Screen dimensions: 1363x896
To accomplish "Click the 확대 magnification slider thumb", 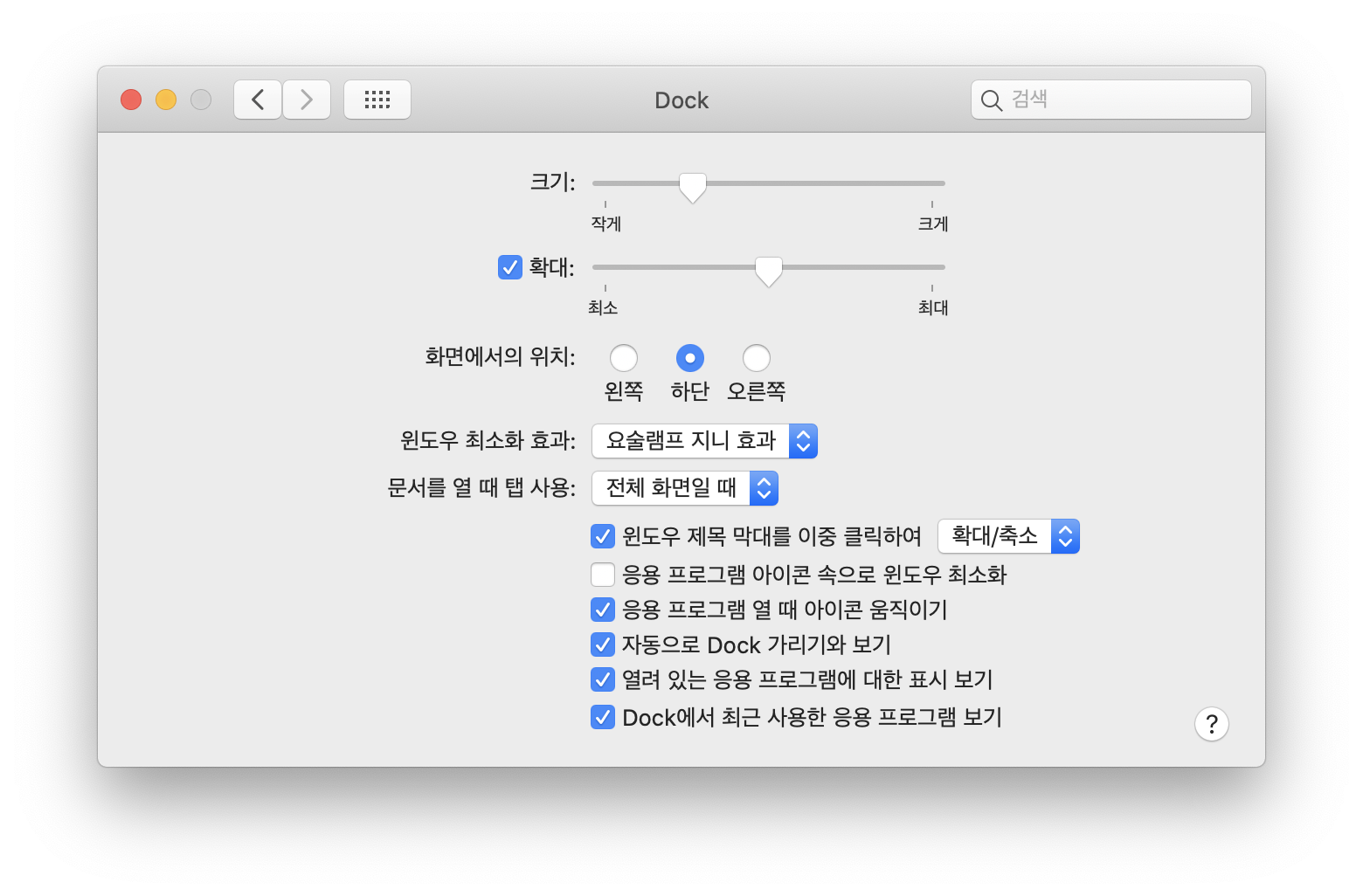I will [x=769, y=271].
